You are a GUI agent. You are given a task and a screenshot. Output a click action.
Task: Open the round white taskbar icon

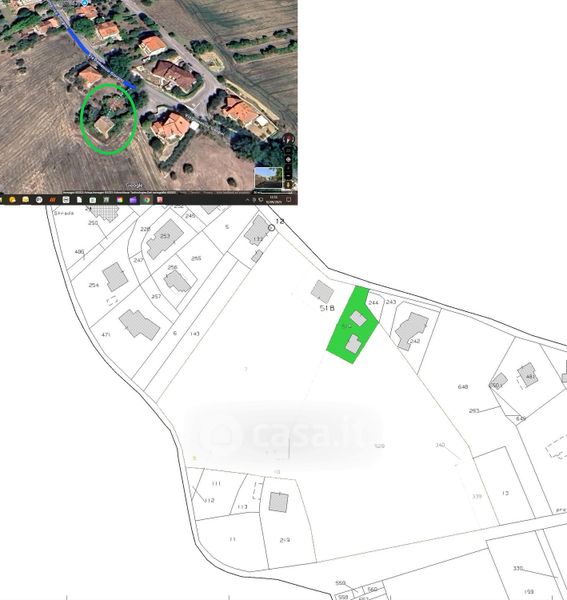[x=39, y=200]
